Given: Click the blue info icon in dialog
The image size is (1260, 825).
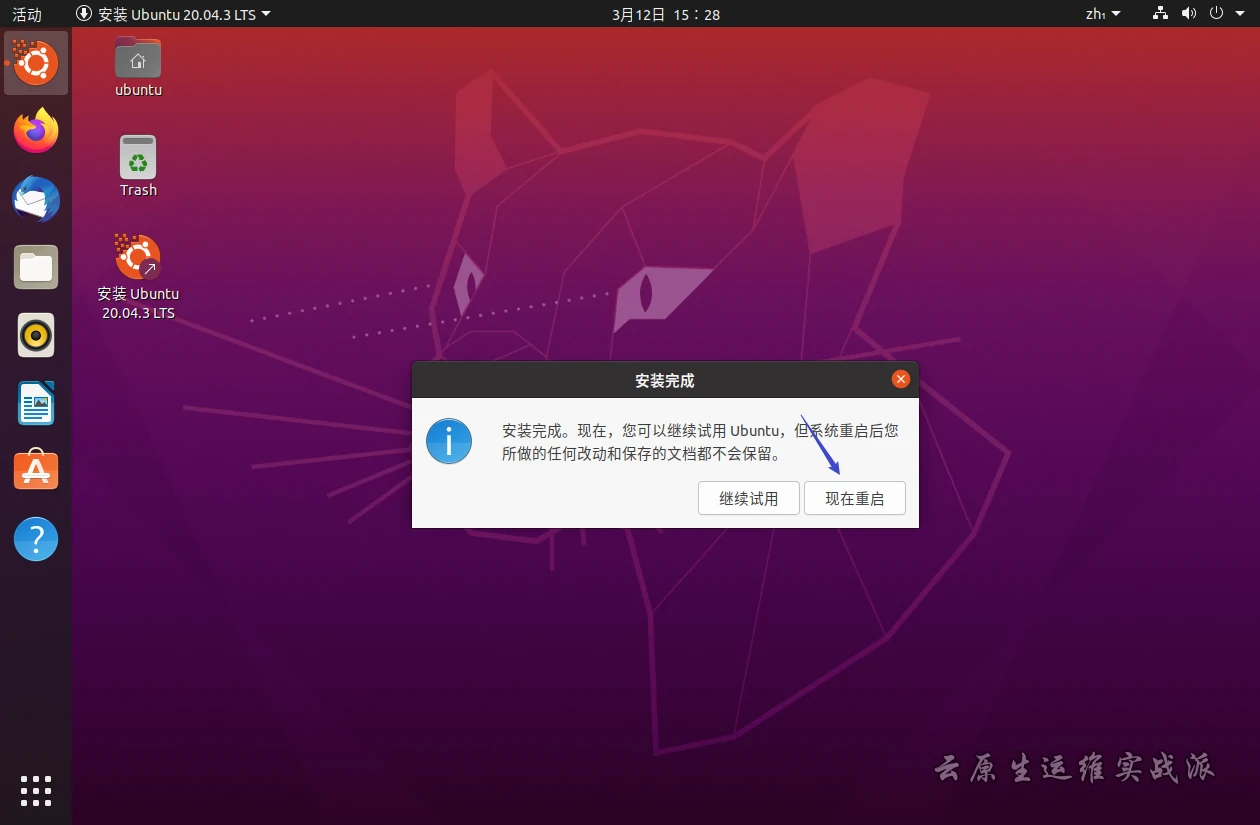Looking at the screenshot, I should [449, 441].
